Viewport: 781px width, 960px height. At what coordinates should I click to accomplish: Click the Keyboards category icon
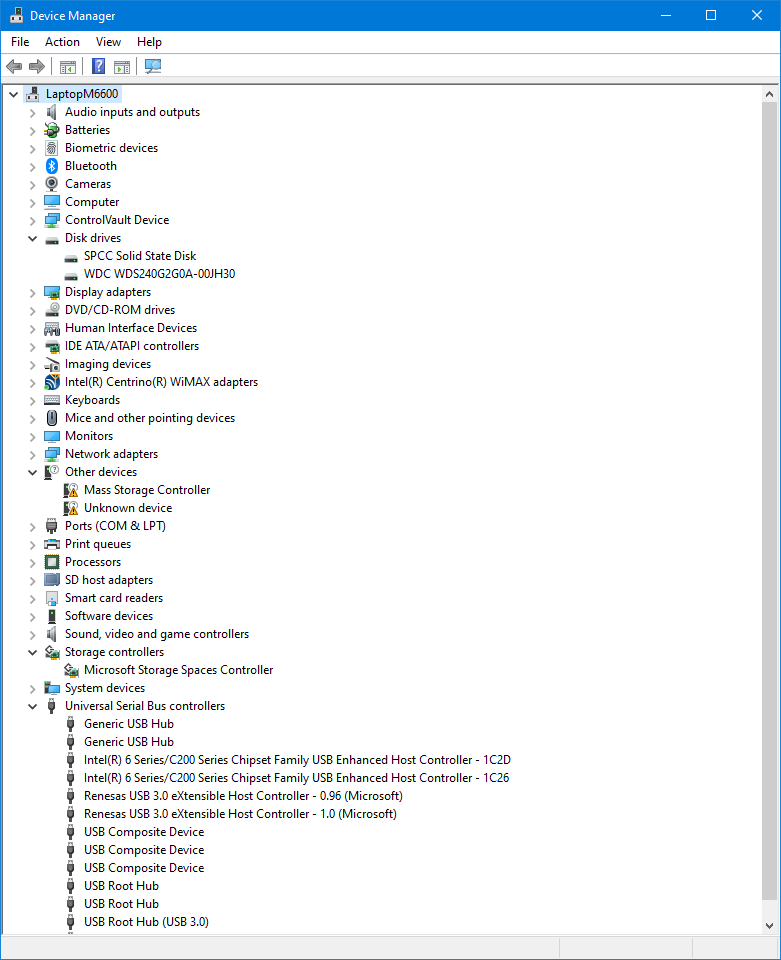[52, 400]
